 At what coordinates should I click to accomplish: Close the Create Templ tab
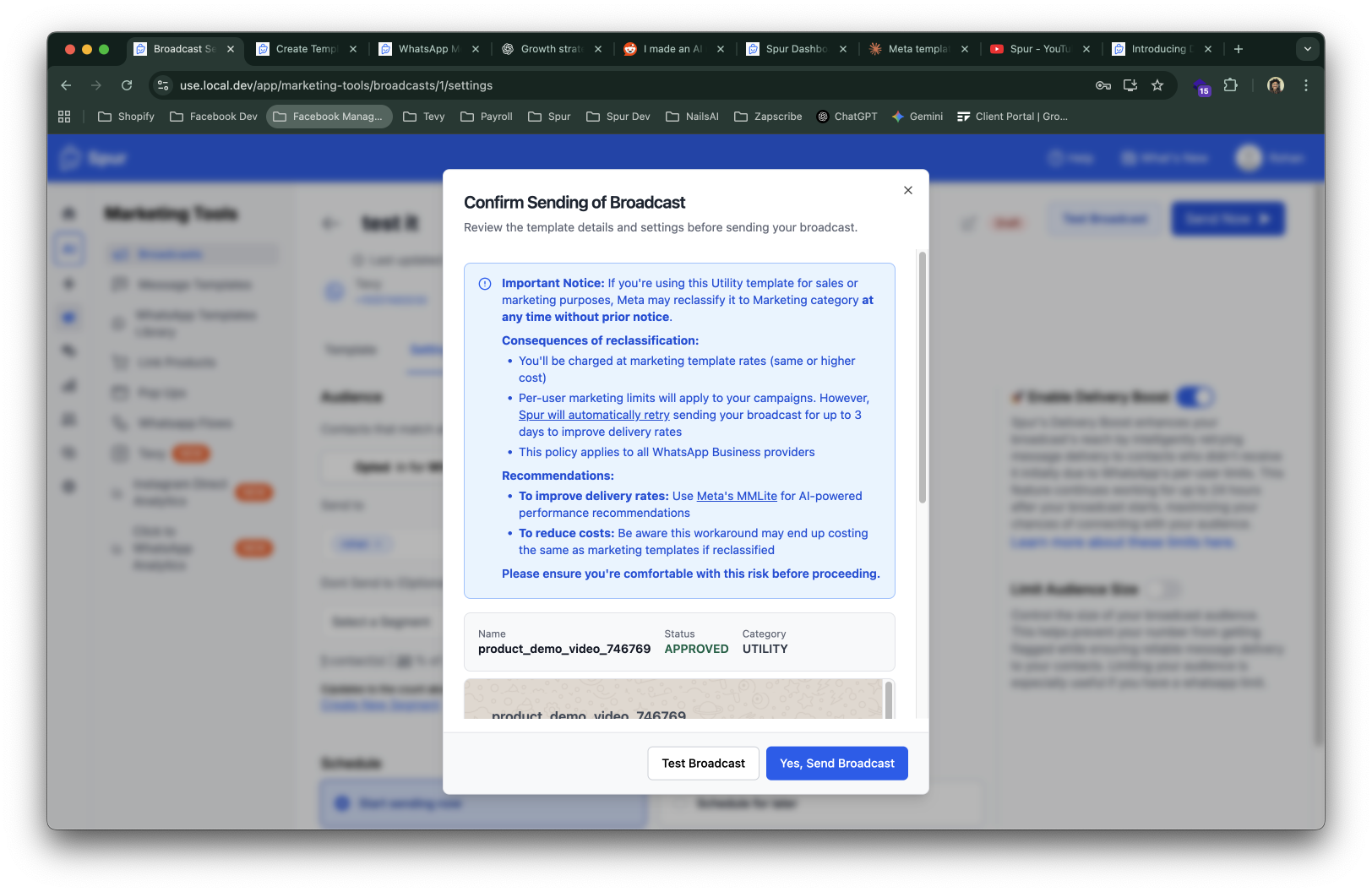[353, 49]
